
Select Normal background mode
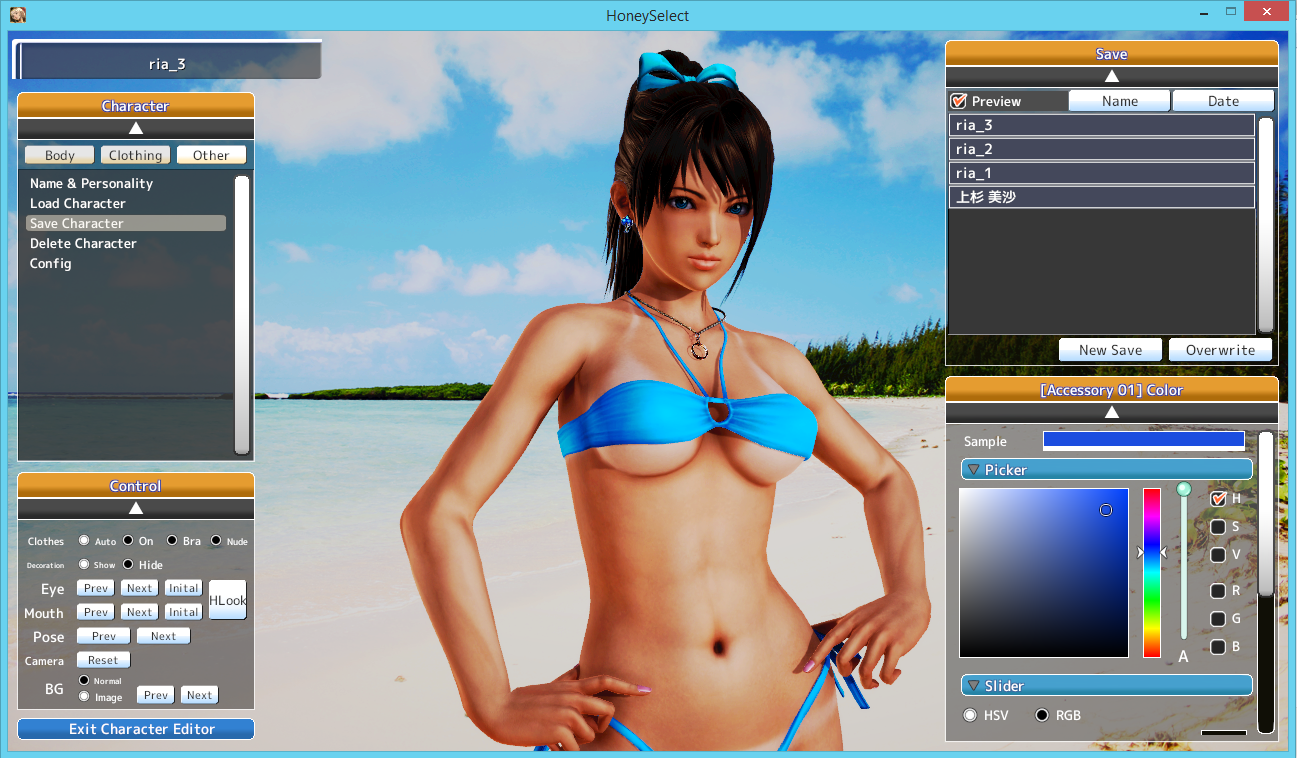[84, 680]
